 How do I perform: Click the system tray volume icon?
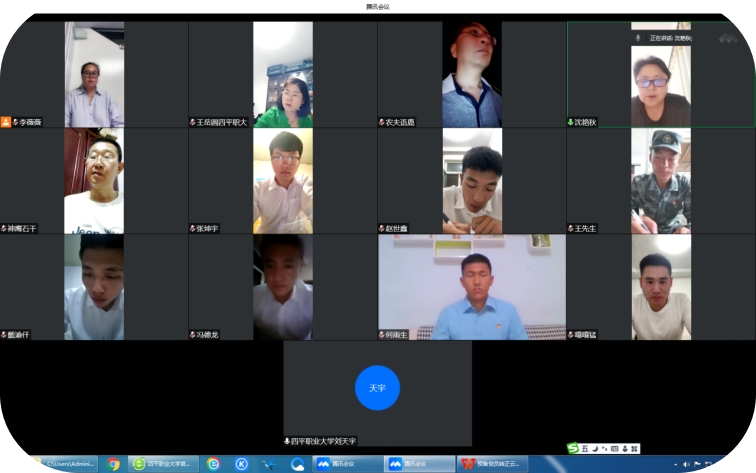tap(686, 464)
